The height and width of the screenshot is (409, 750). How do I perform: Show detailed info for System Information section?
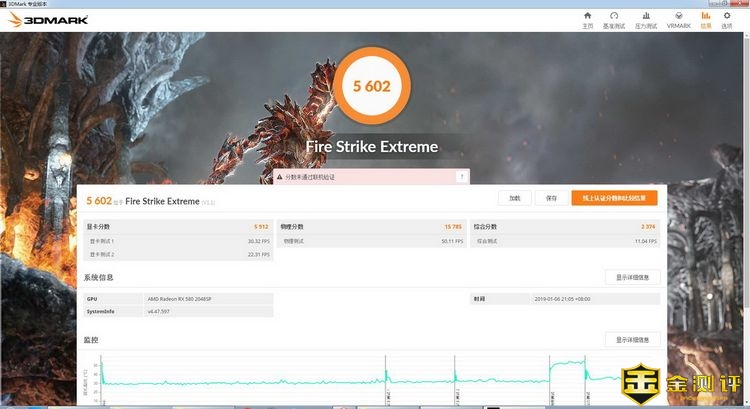tap(632, 277)
